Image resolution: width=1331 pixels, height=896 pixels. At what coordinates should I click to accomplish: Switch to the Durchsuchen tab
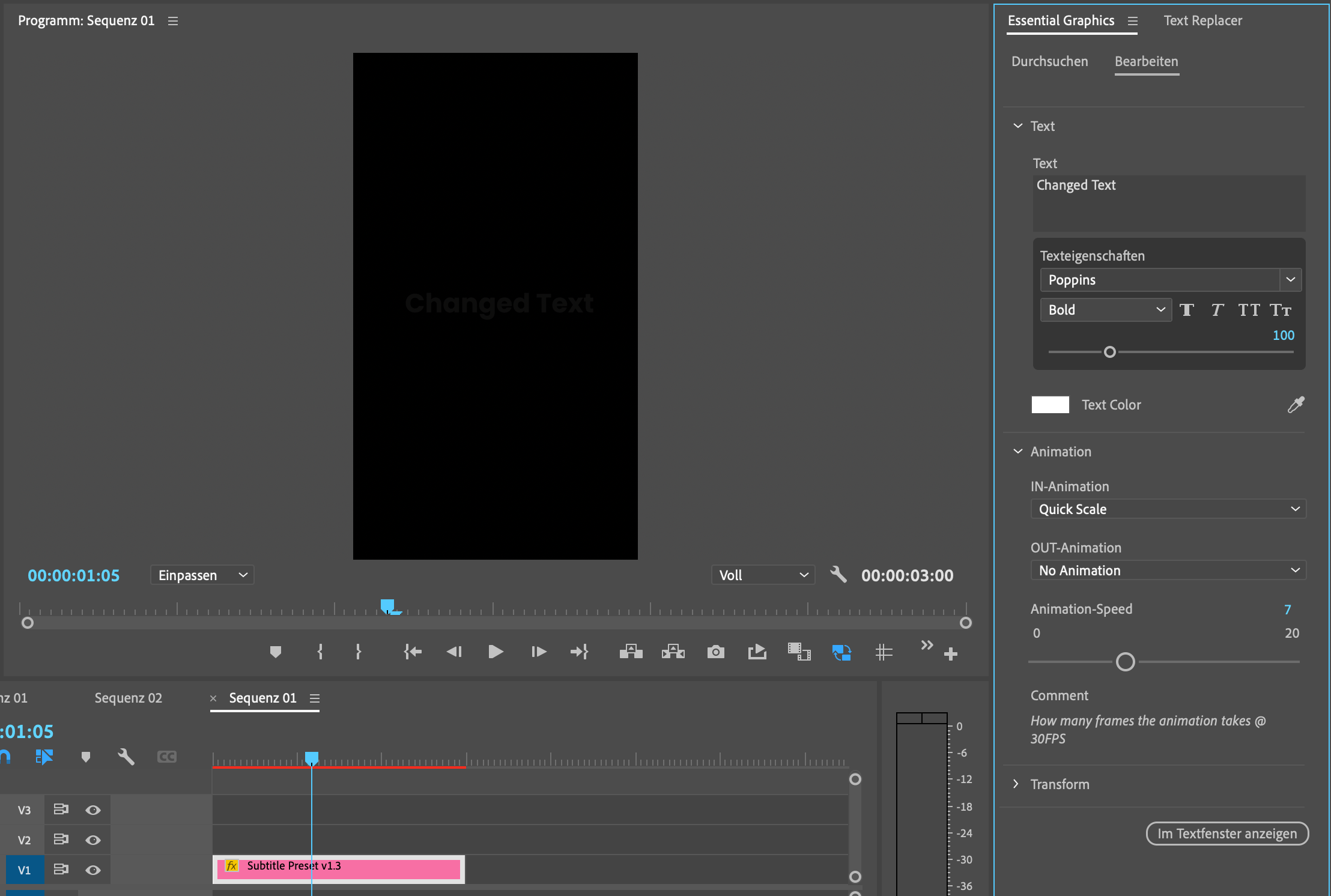(1049, 61)
